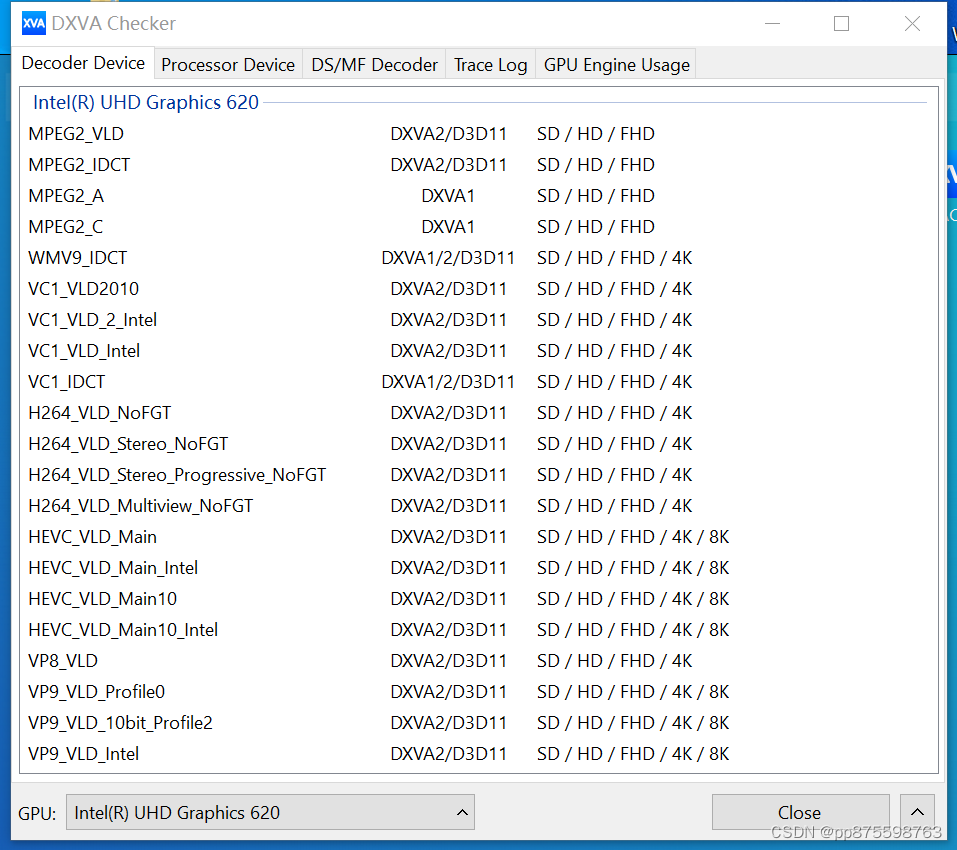Select the VC1_VLD2010 entry
The width and height of the screenshot is (957, 850).
click(x=478, y=289)
